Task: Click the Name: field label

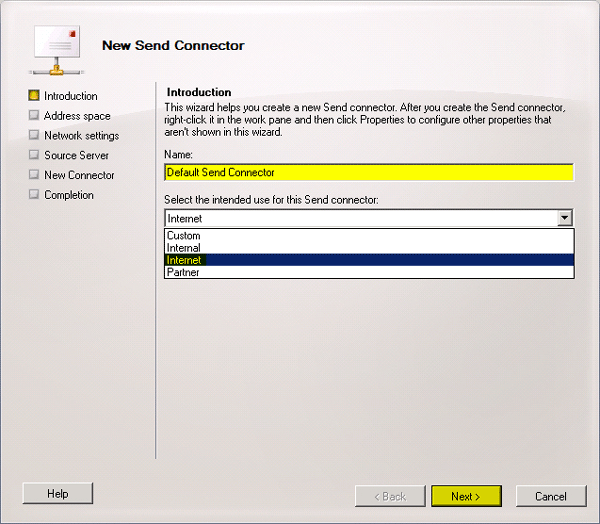Action: 178,154
